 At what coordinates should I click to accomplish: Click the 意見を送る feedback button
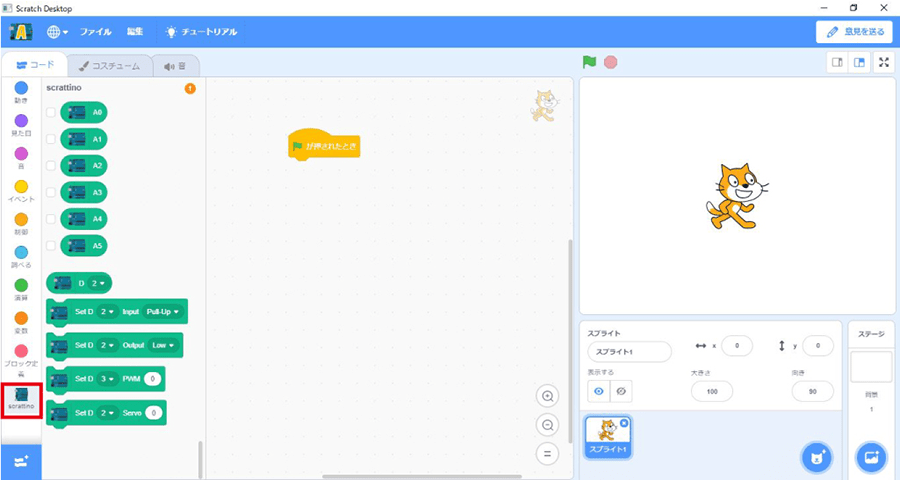point(855,32)
